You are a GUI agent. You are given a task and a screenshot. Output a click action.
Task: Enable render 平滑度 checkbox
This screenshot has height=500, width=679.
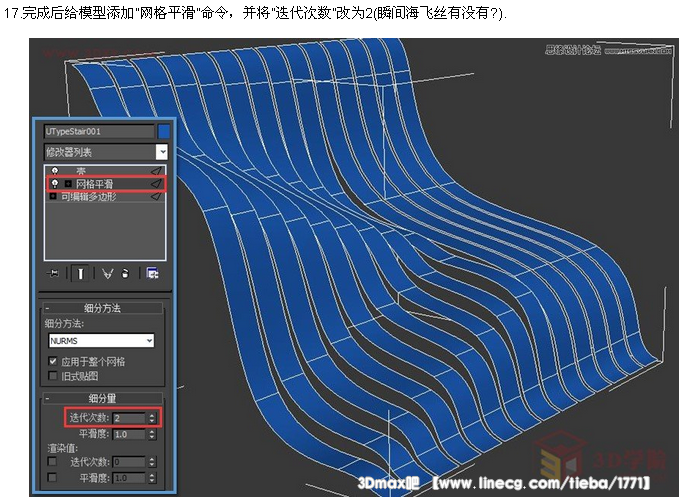tap(52, 477)
